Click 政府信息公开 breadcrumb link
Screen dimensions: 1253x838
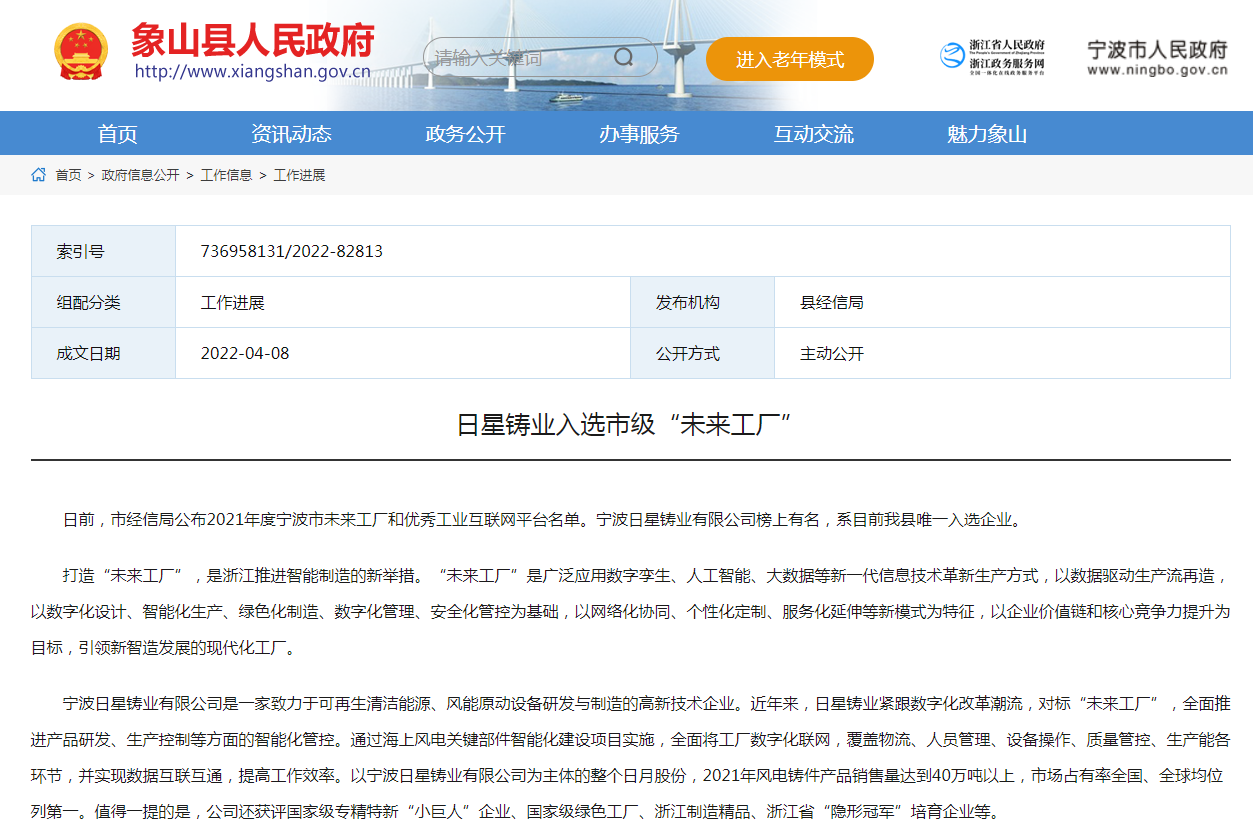pyautogui.click(x=140, y=175)
